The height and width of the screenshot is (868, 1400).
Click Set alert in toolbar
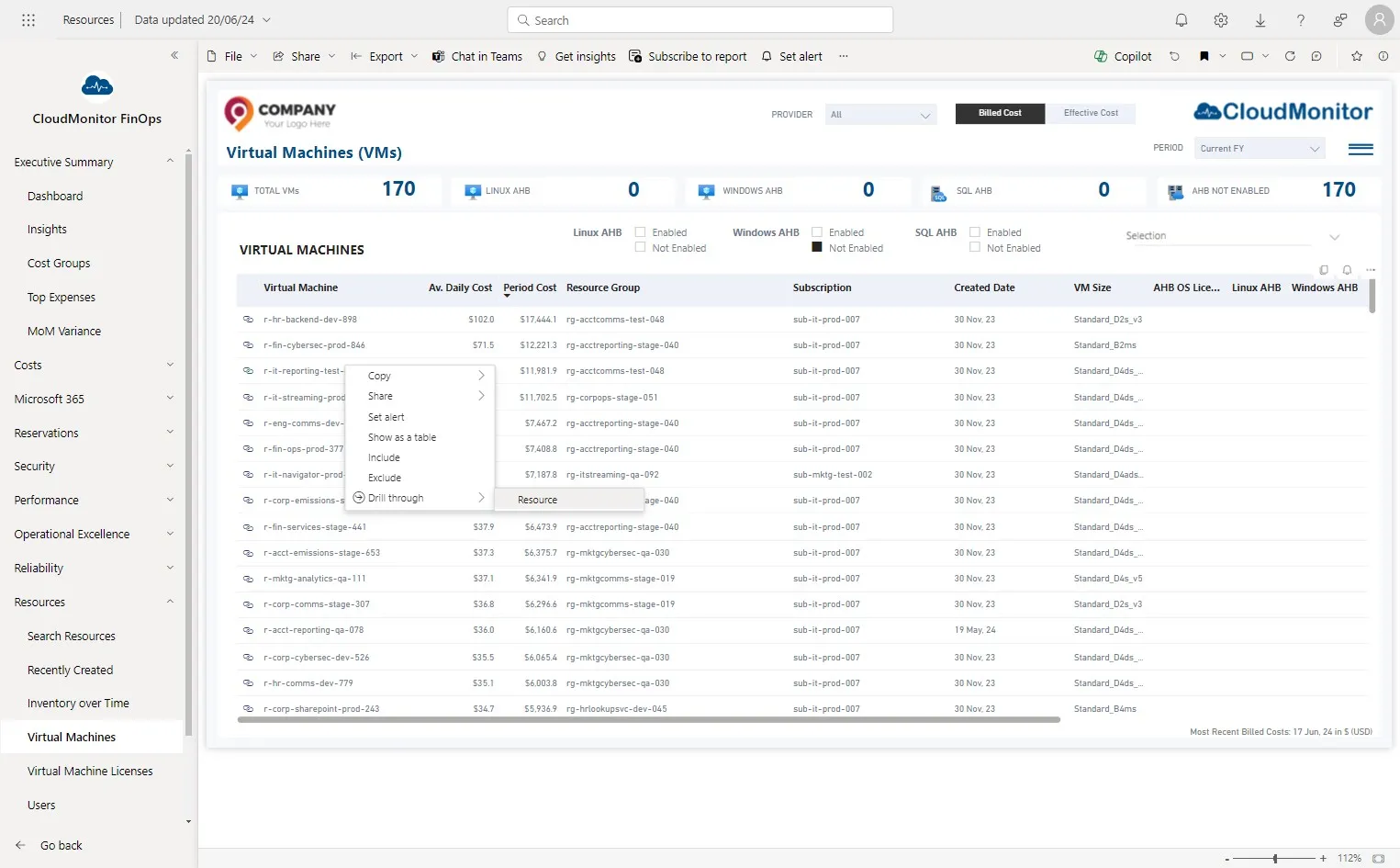[x=792, y=56]
